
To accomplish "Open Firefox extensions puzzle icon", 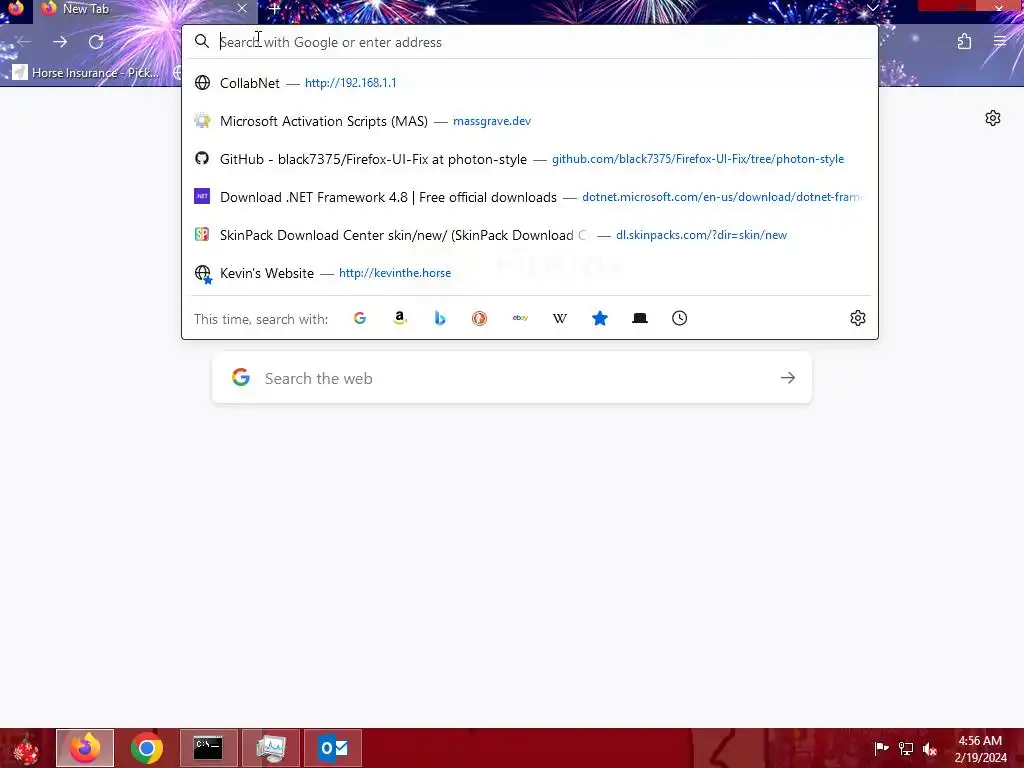I will (965, 42).
